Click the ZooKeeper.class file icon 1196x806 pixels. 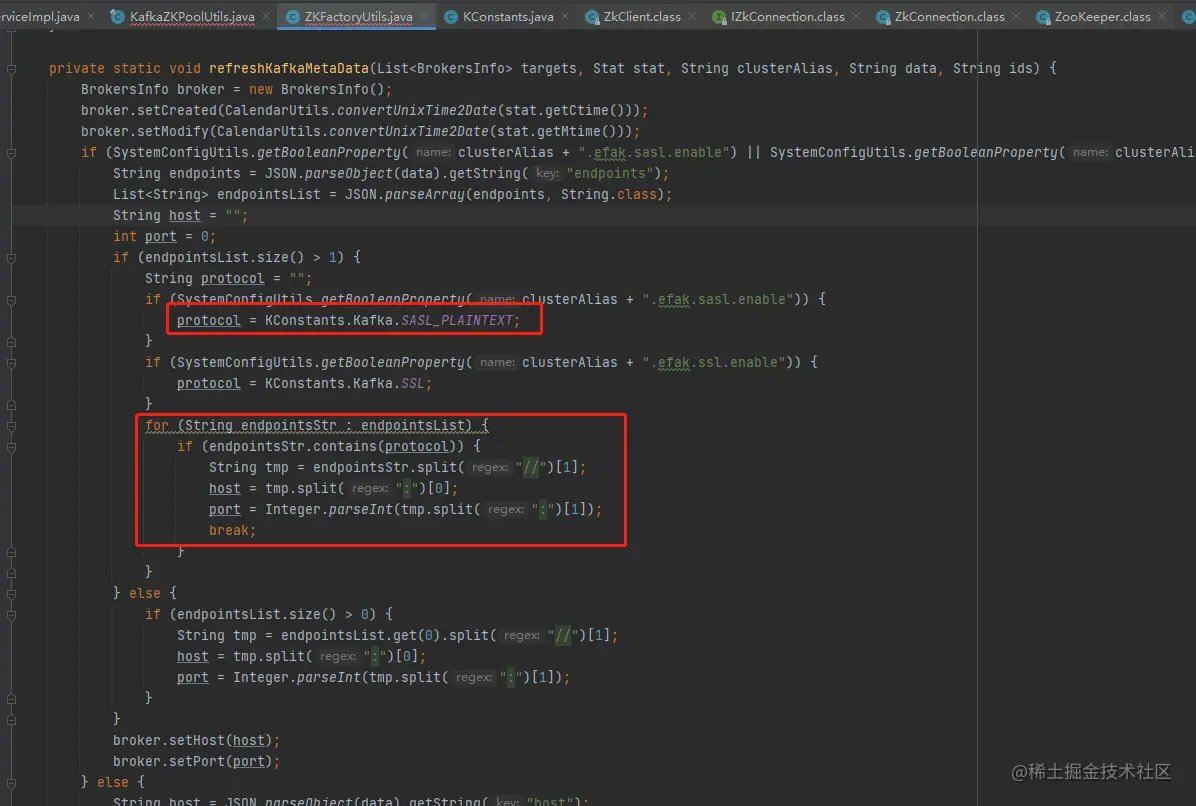1043,17
